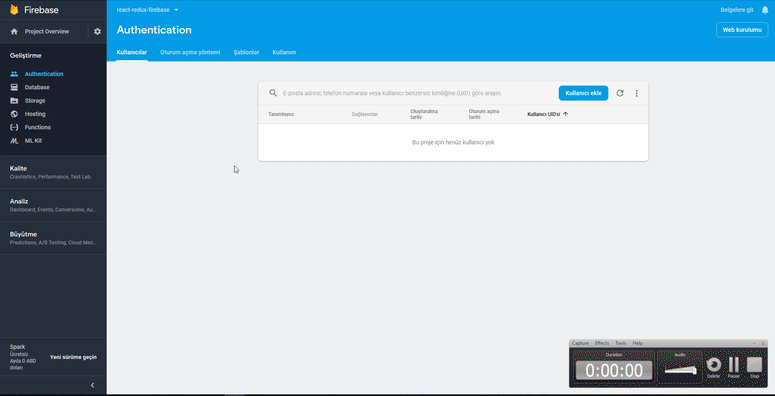Expand the Analiz section
Image resolution: width=775 pixels, height=396 pixels.
tap(53, 205)
